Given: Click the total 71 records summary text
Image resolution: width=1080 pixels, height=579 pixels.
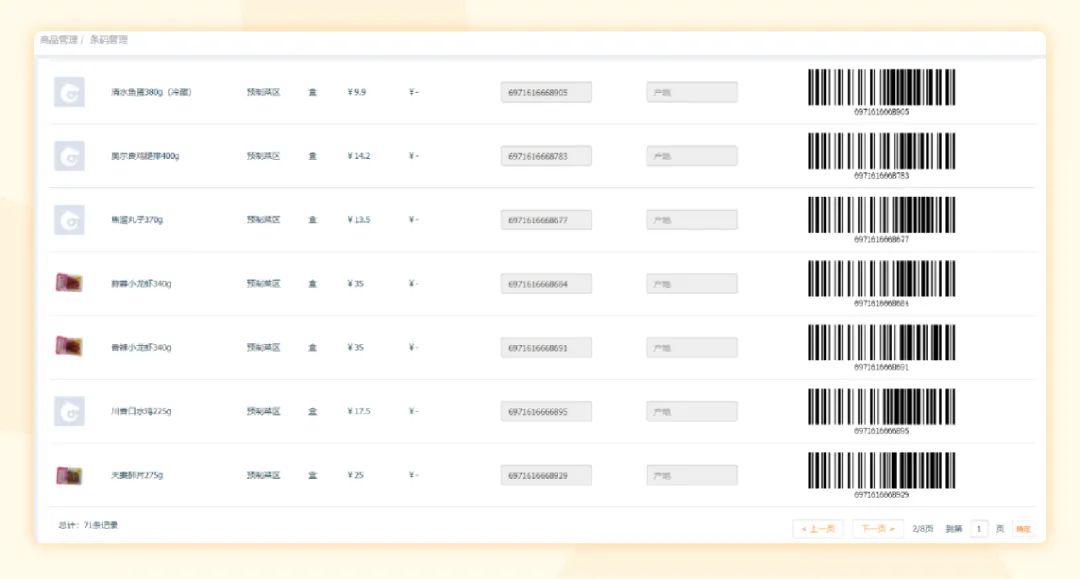Looking at the screenshot, I should (88, 525).
